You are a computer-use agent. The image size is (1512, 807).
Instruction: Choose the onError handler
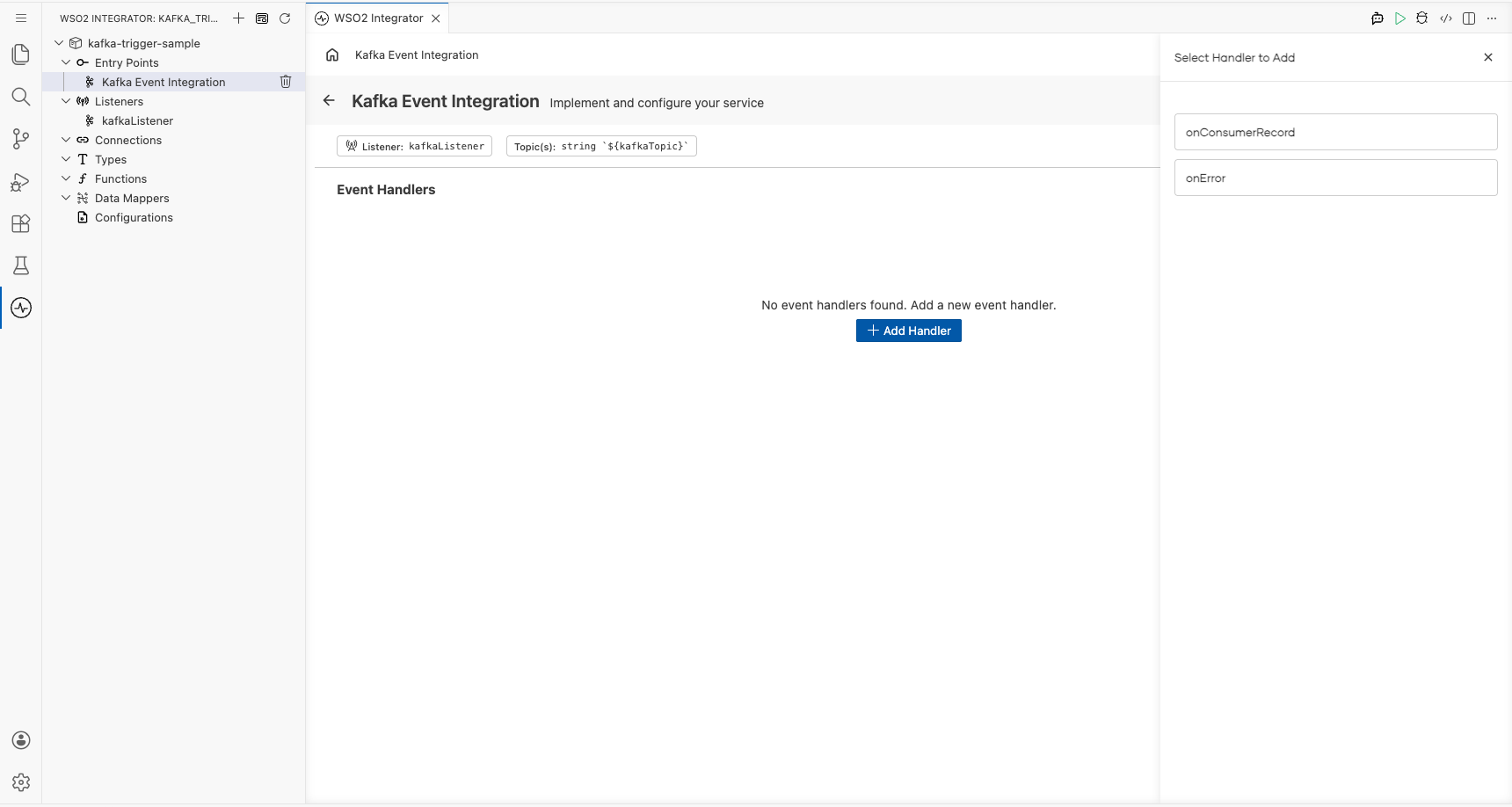pyautogui.click(x=1335, y=178)
